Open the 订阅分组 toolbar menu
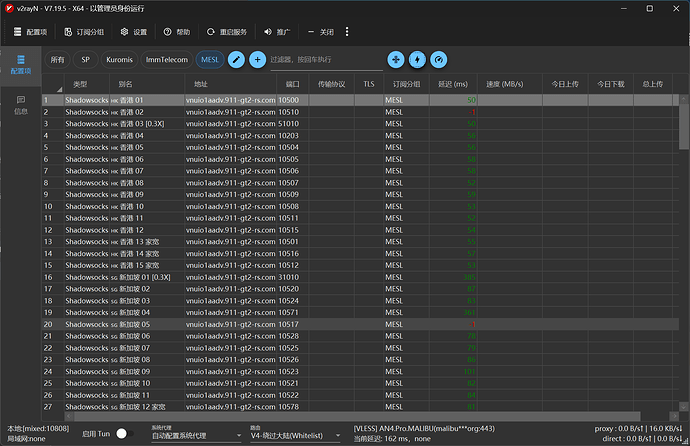The width and height of the screenshot is (690, 446). tap(84, 32)
